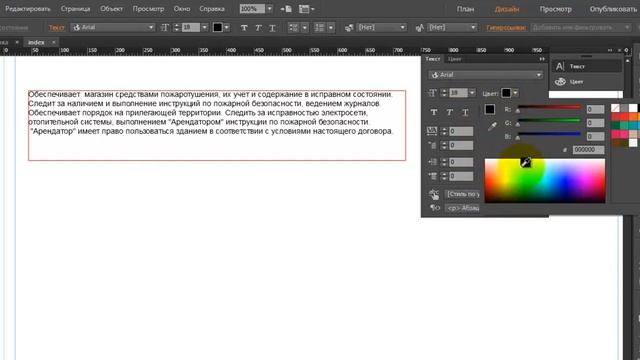Viewport: 640px width, 360px height.
Task: Click the black text color swatch in control bar
Action: tap(218, 27)
